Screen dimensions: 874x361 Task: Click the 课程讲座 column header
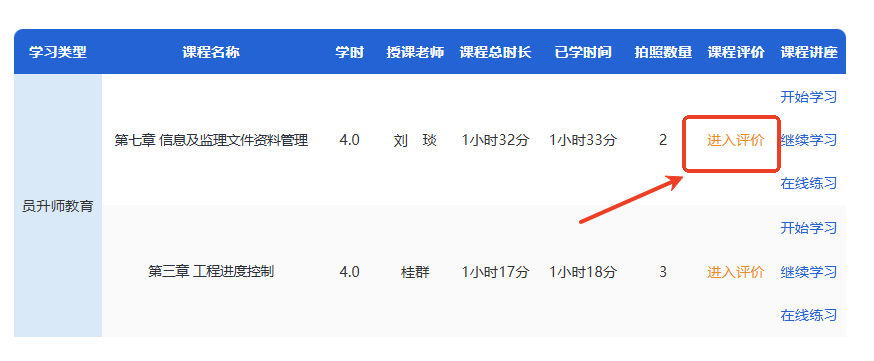tap(809, 52)
